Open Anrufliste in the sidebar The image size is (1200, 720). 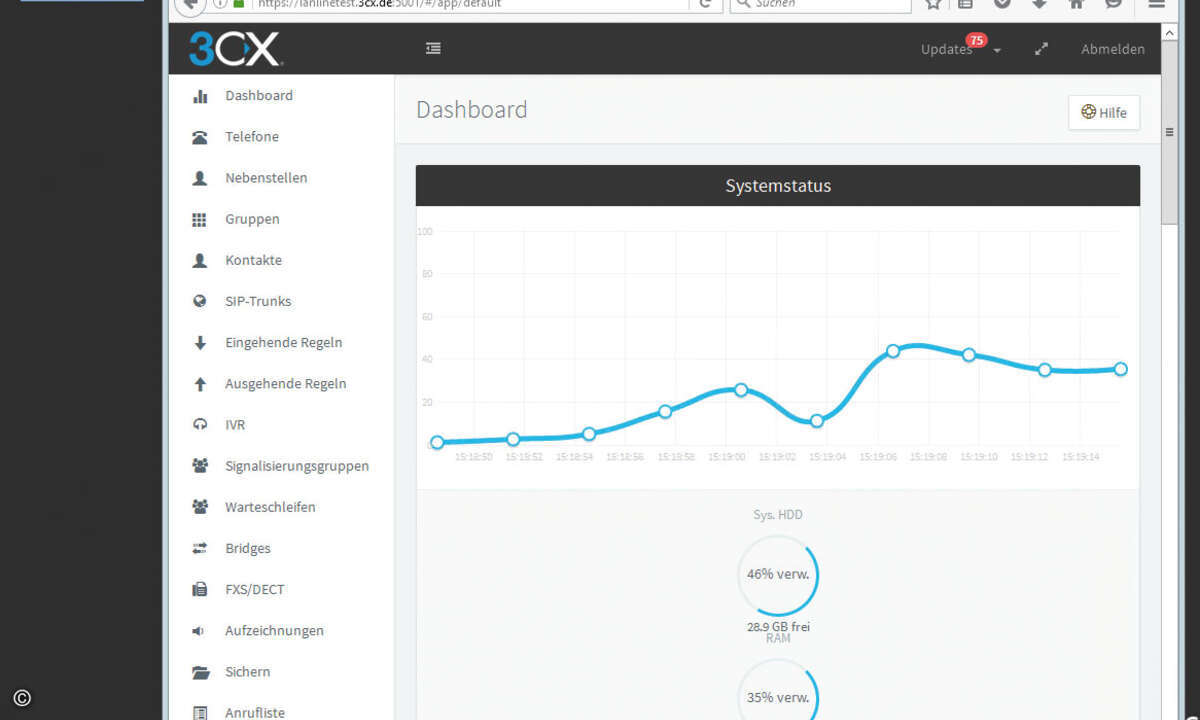click(x=255, y=713)
